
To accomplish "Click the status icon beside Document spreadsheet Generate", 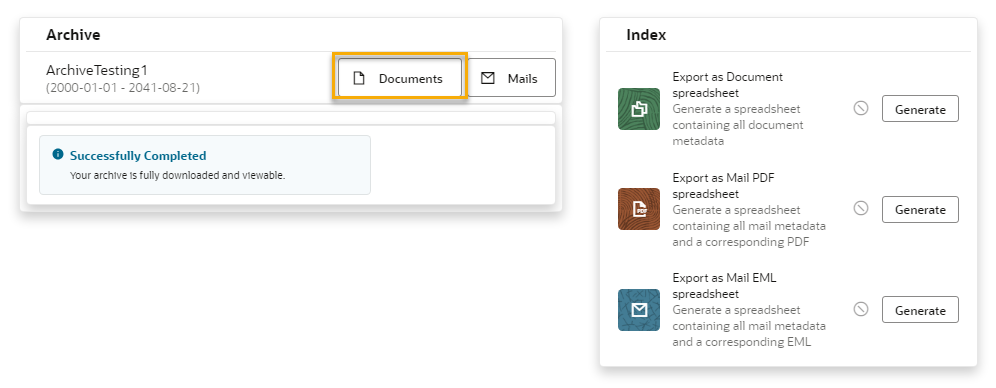I will pyautogui.click(x=861, y=109).
